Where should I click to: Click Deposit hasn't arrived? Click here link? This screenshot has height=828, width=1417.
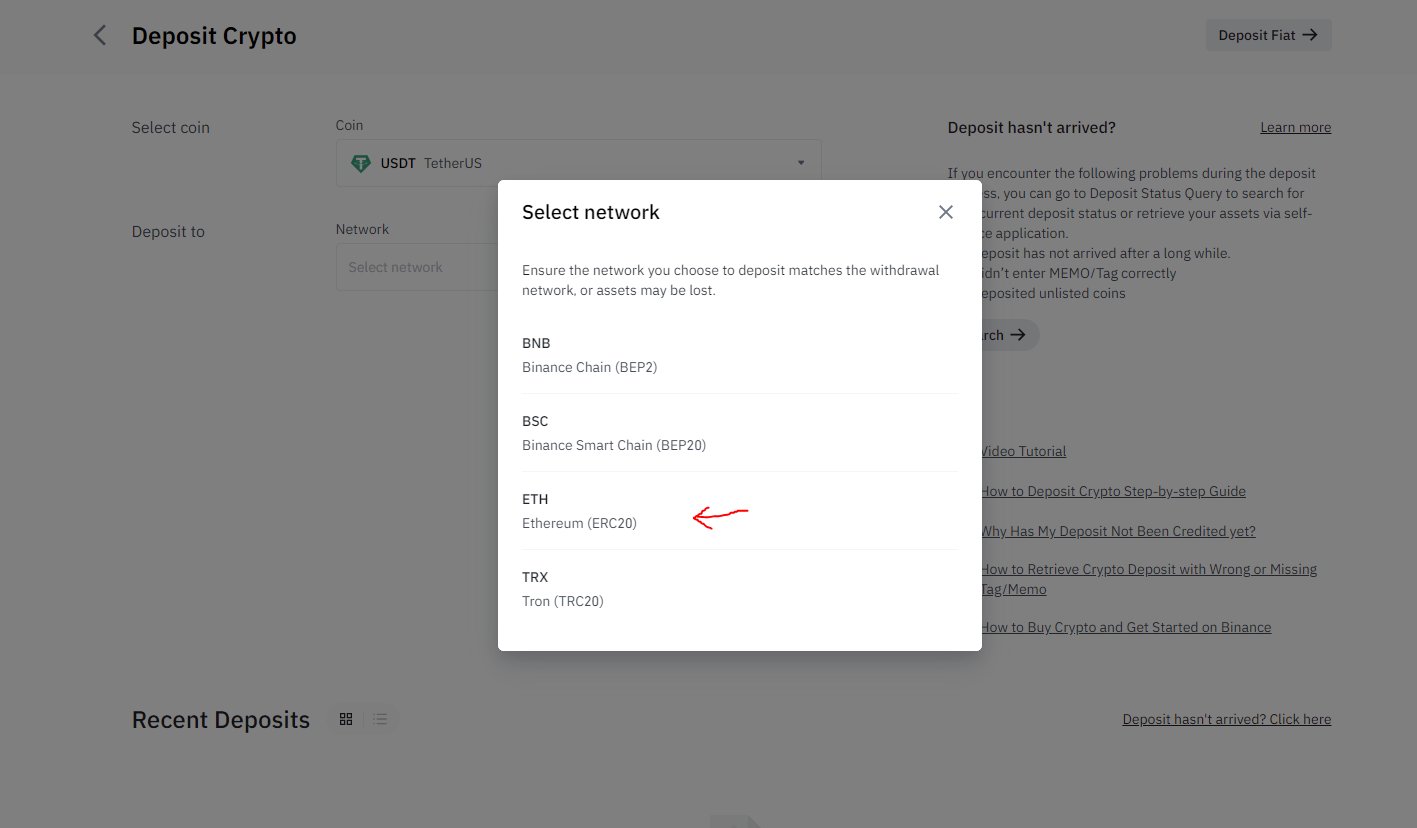click(x=1226, y=719)
